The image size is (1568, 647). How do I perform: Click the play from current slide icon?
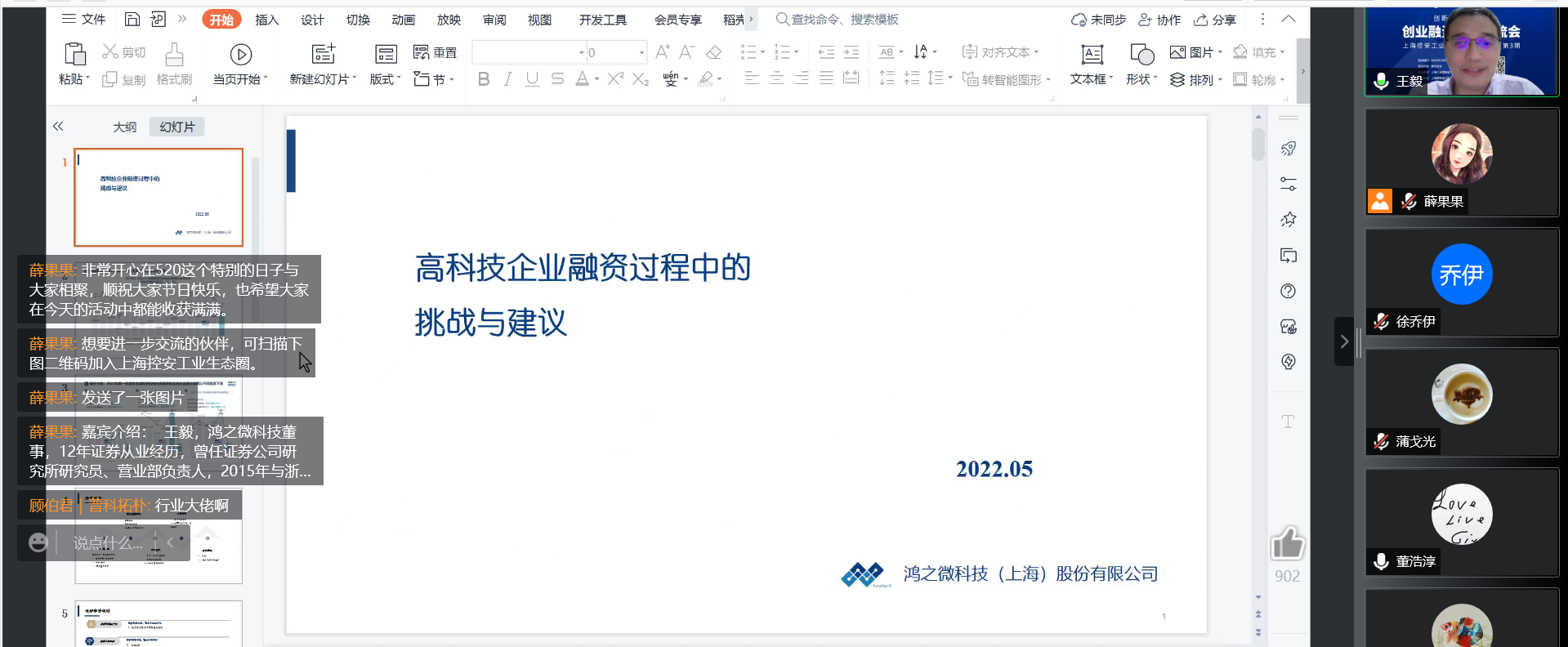[x=240, y=55]
